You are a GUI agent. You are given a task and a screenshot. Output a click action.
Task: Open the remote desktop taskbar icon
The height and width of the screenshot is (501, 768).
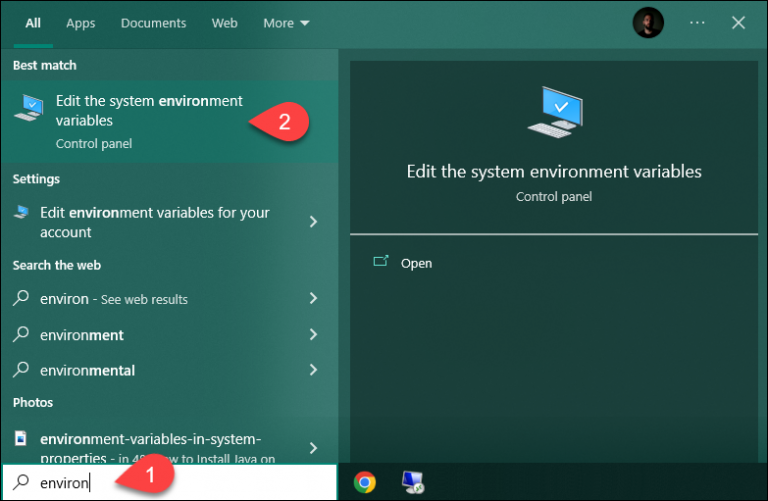coord(413,482)
